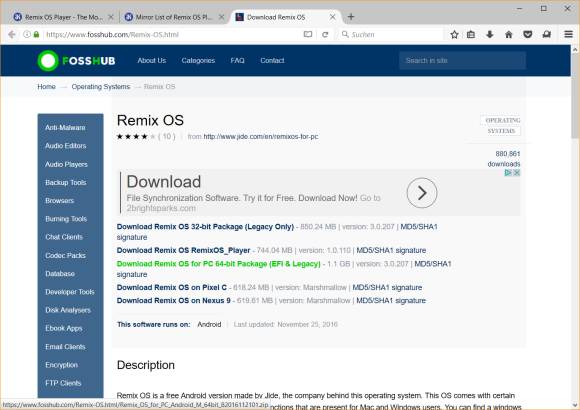Click the reload page icon
The image size is (580, 410).
coord(325,34)
